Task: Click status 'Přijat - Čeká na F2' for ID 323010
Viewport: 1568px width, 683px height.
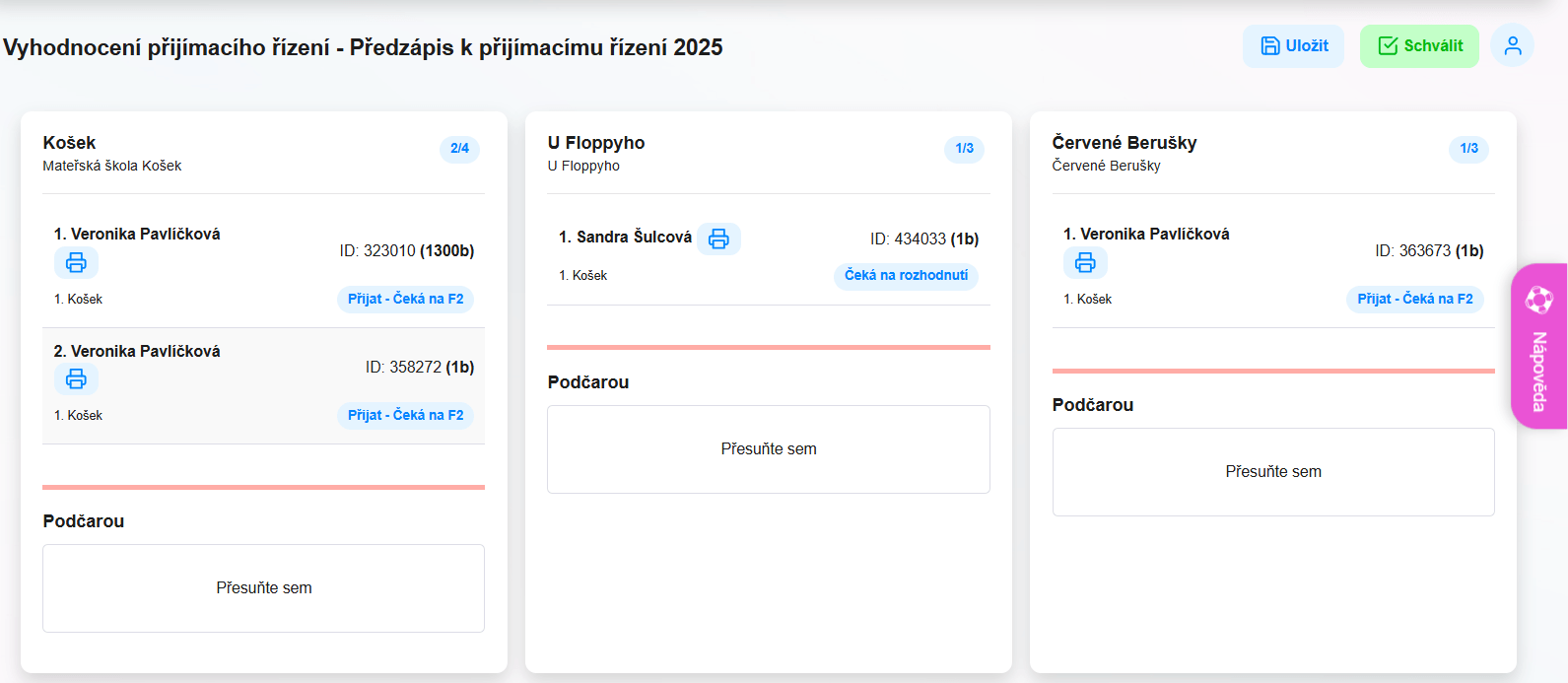Action: [x=405, y=300]
